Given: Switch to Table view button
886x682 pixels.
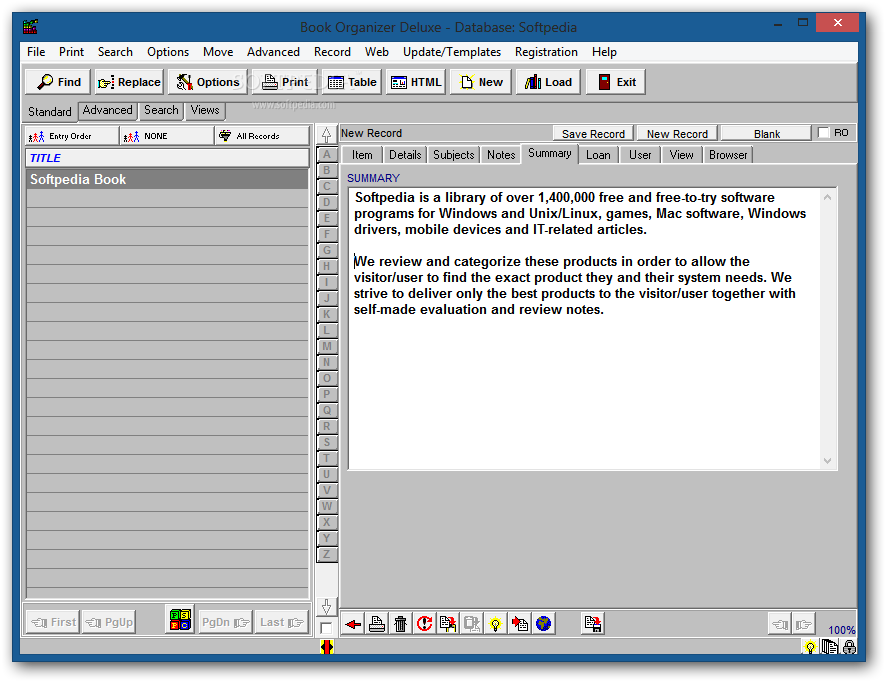Looking at the screenshot, I should (352, 82).
